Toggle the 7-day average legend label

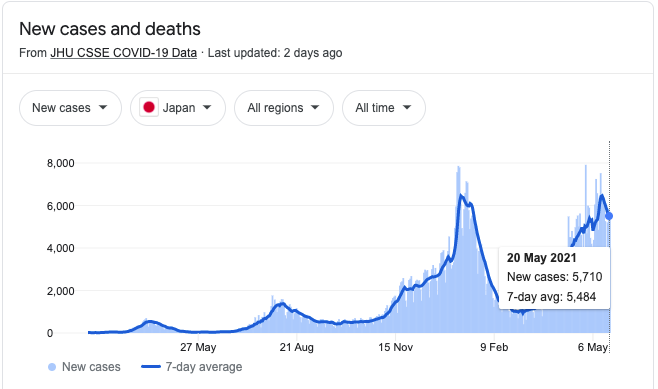[204, 367]
